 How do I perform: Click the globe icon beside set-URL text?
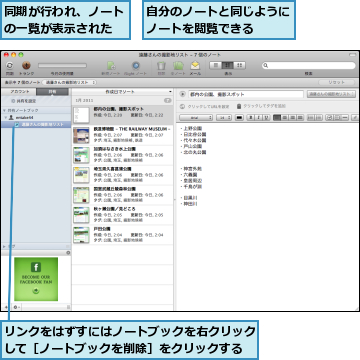pyautogui.click(x=182, y=107)
